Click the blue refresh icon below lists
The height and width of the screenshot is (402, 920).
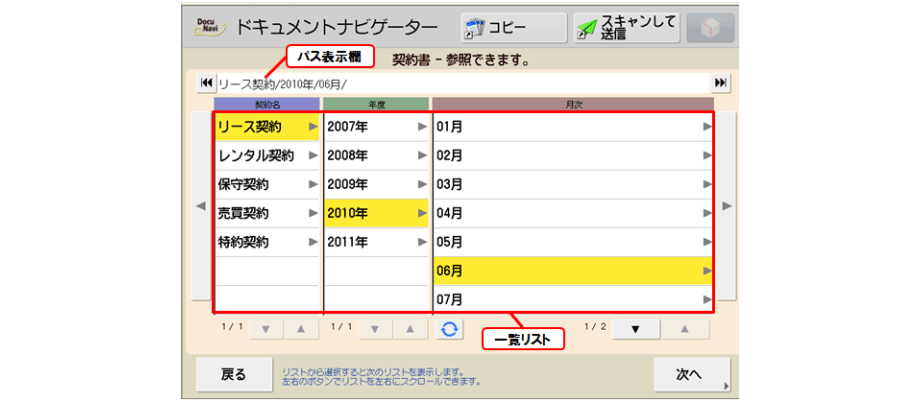pos(450,328)
